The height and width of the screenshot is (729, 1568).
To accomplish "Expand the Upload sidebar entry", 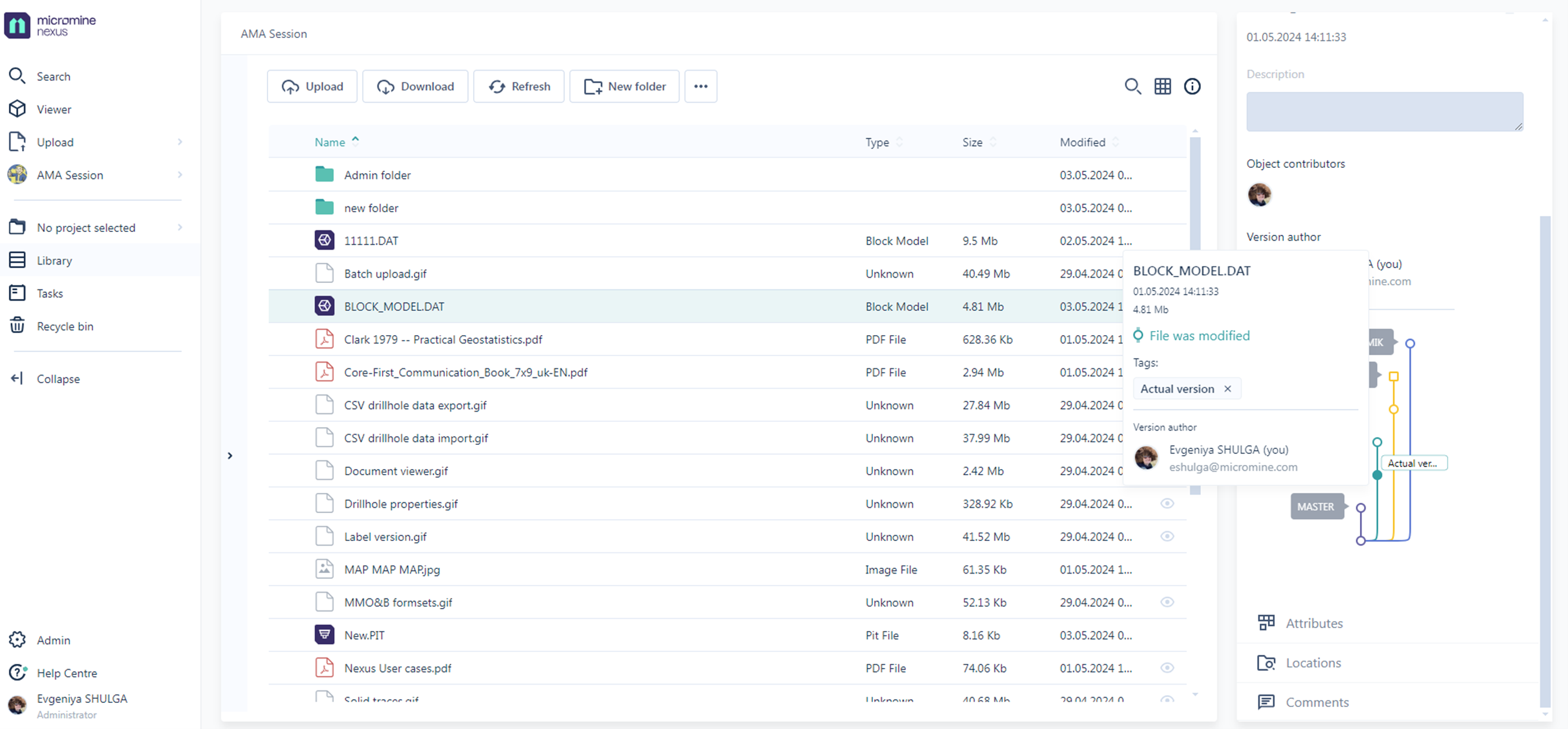I will [x=180, y=142].
